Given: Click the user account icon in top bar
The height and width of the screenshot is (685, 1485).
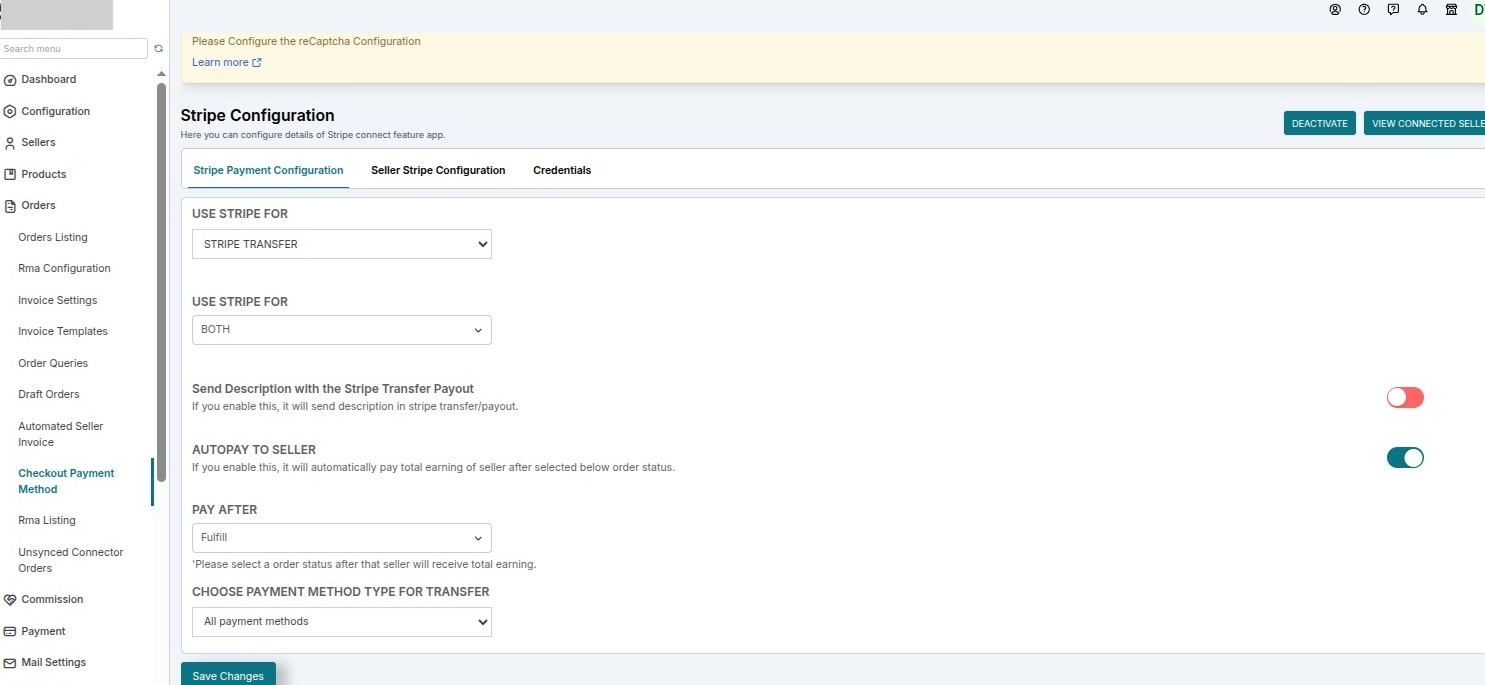Looking at the screenshot, I should [x=1335, y=9].
